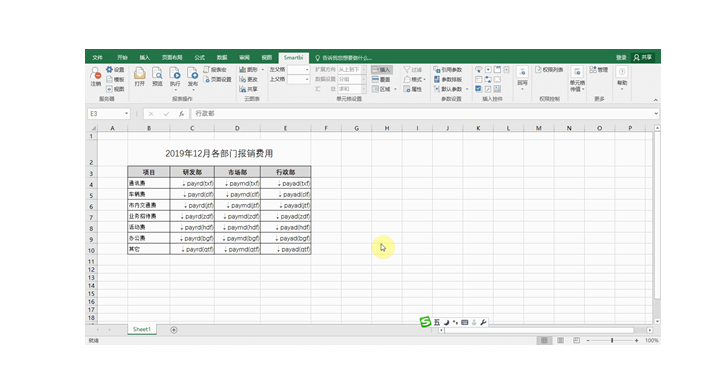
Task: Expand the 左父格 dropdown
Action: pyautogui.click(x=307, y=70)
